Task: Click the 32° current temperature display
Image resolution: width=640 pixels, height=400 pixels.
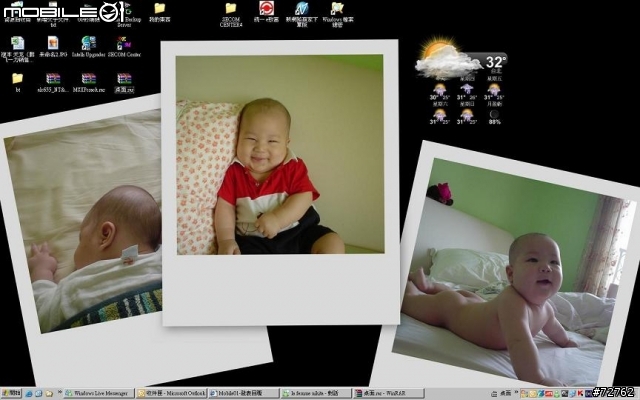Action: [x=496, y=62]
